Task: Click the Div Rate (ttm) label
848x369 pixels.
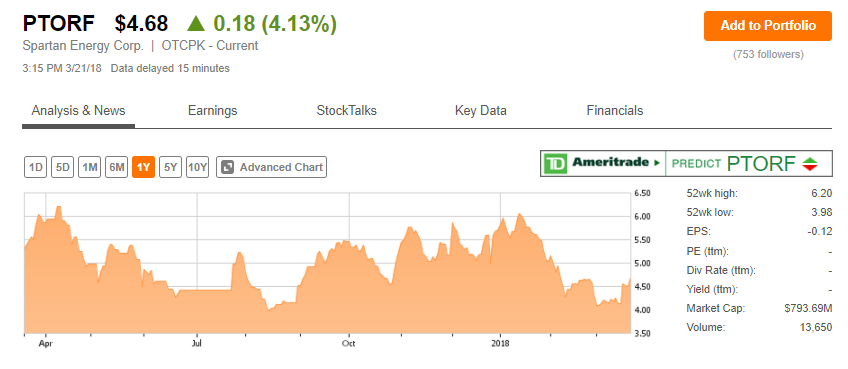Action: pyautogui.click(x=721, y=270)
